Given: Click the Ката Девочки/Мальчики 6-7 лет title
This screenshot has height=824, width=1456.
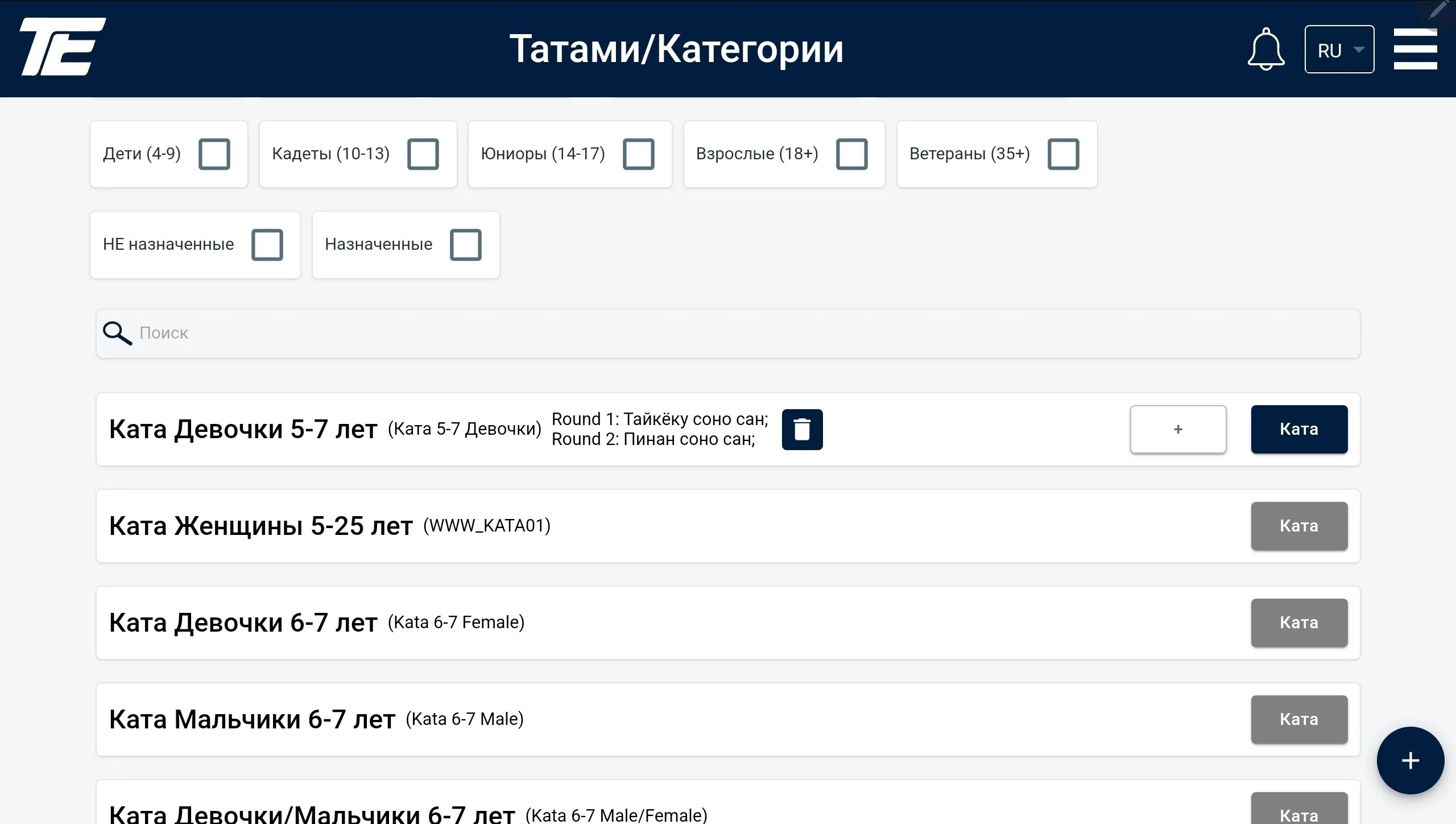Looking at the screenshot, I should pos(312,814).
